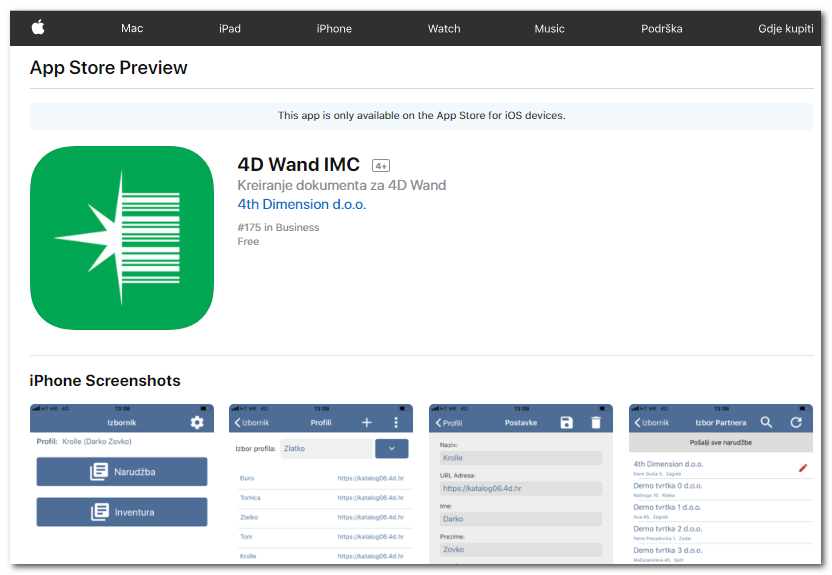Select Music in the top navigation
Image resolution: width=832 pixels, height=575 pixels.
[549, 29]
